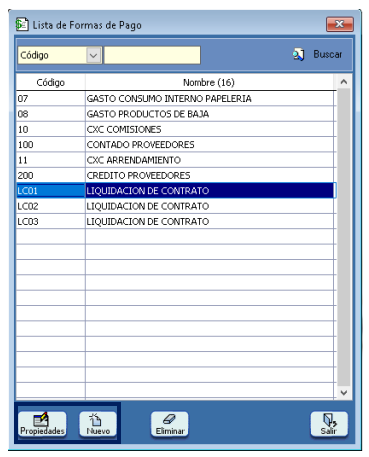Click the scrollbar down arrow
Screen dimensions: 369x457
pos(344,393)
